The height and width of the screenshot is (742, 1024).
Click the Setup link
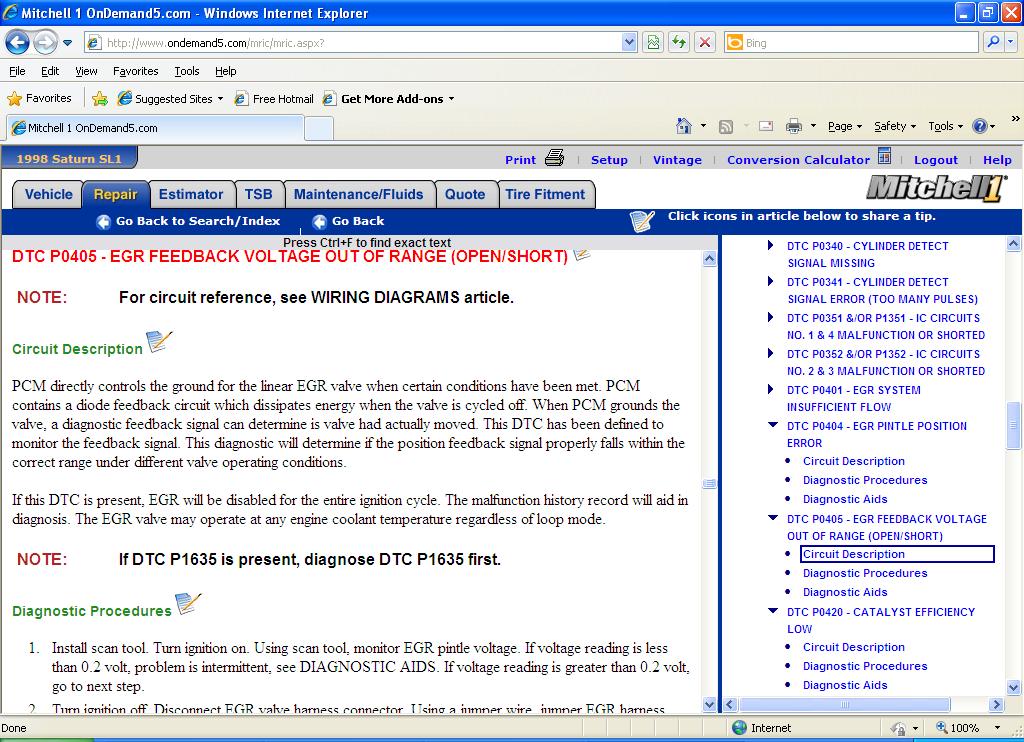tap(609, 160)
